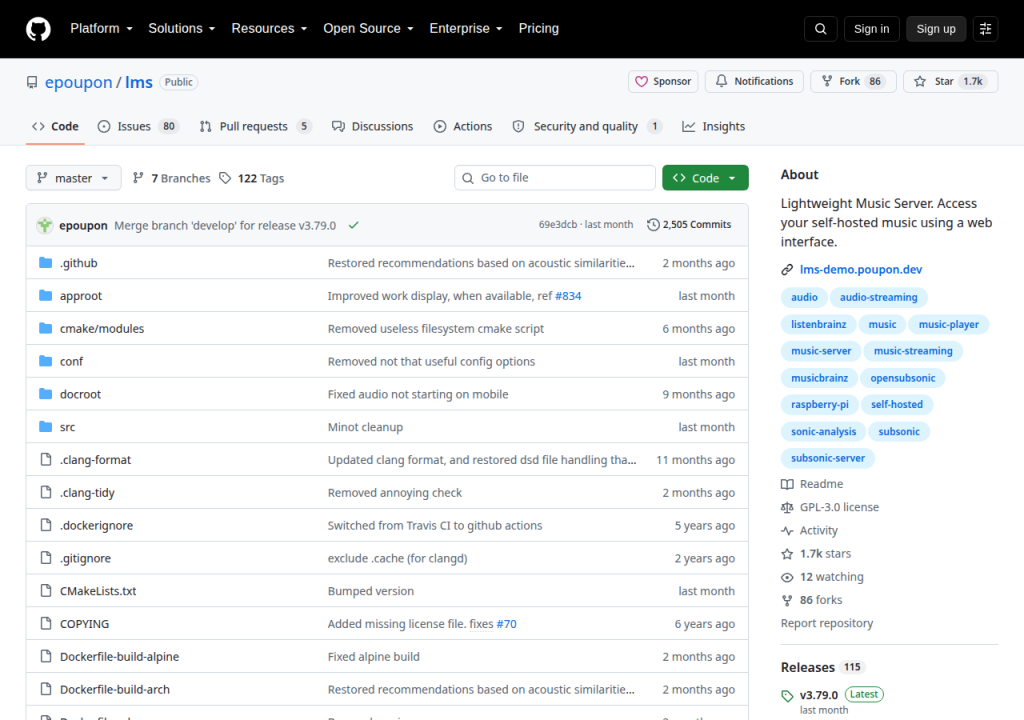The image size is (1024, 720).
Task: Expand the Platform menu
Action: 101,29
